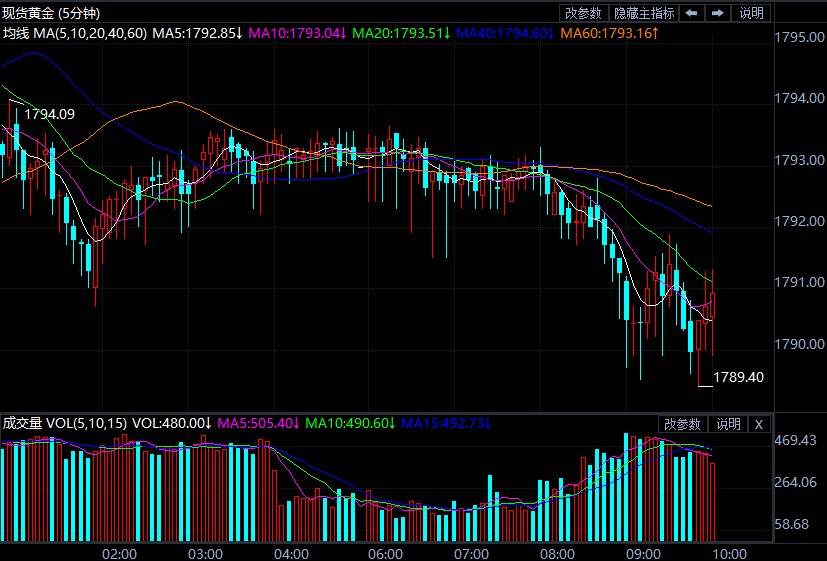The height and width of the screenshot is (561, 827).
Task: Click the 成交量 VOL(5,10,15) indicator label
Action: tap(65, 423)
